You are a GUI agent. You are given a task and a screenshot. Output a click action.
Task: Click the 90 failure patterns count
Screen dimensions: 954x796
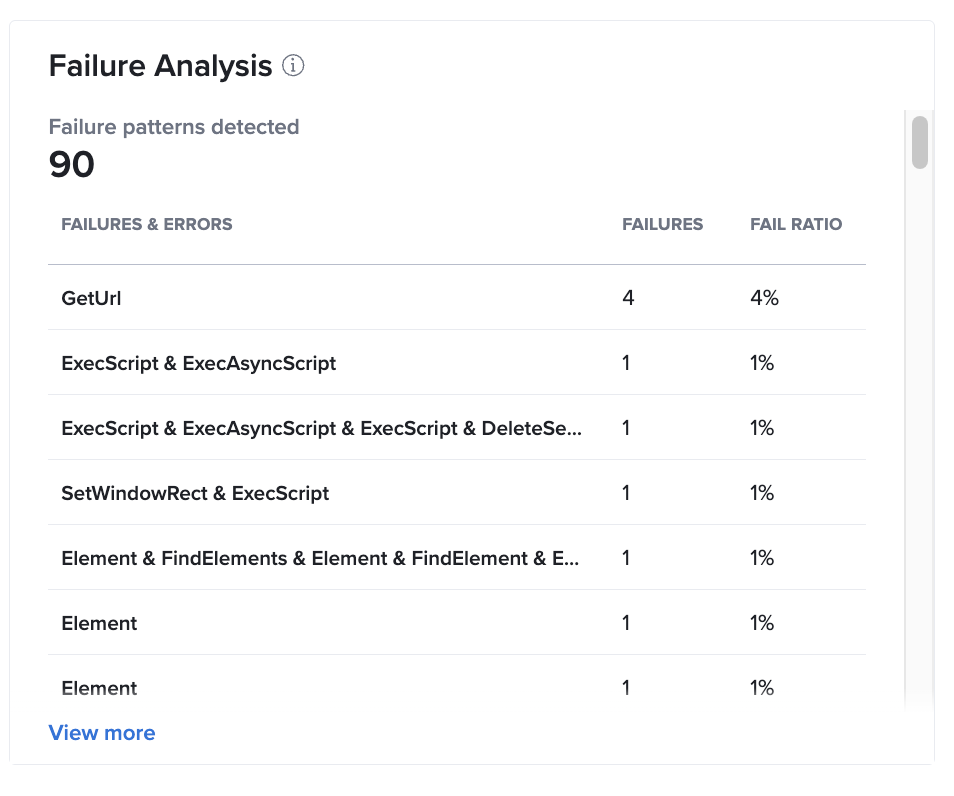pos(72,165)
